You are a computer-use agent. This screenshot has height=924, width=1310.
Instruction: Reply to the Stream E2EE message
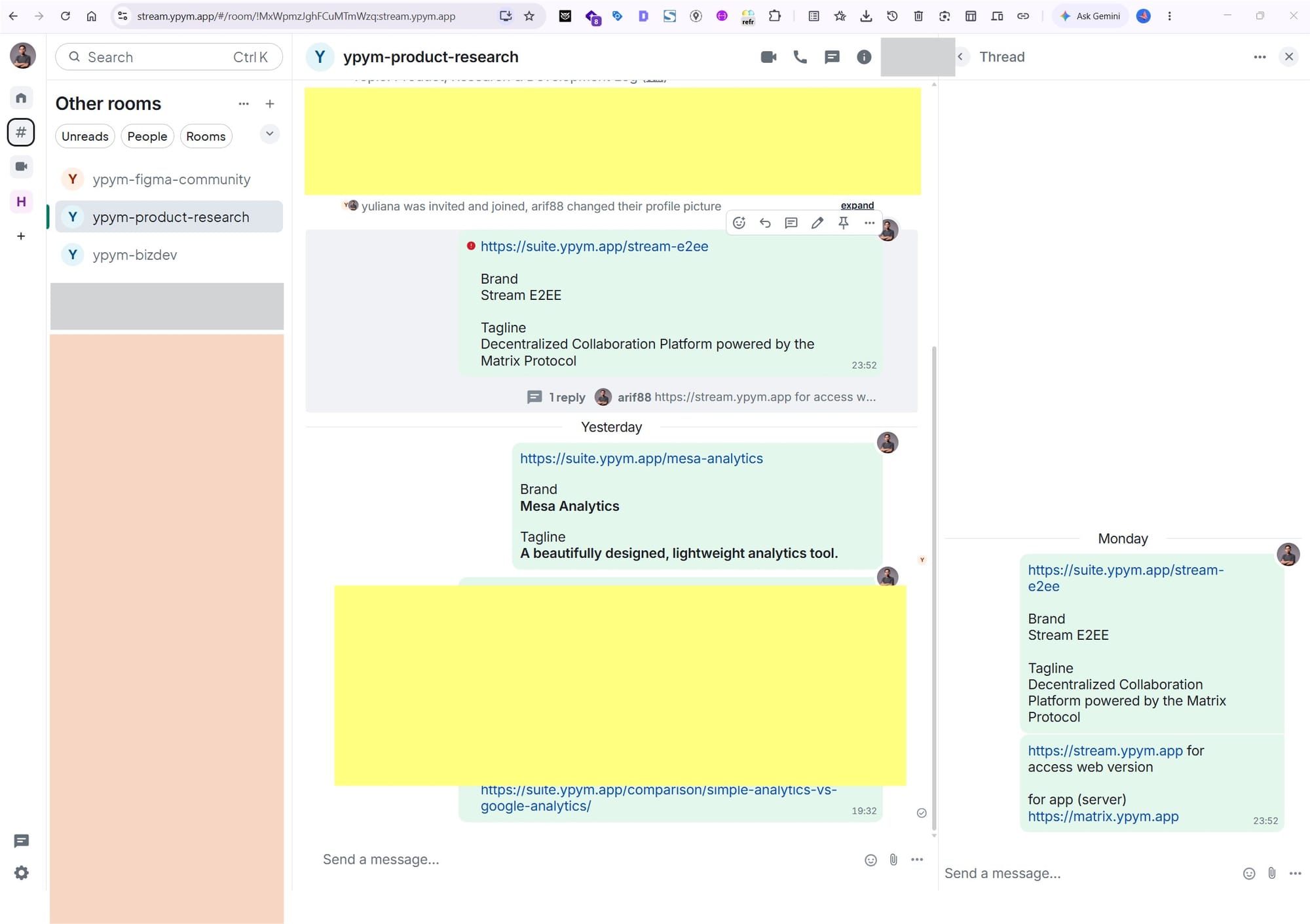tap(765, 223)
